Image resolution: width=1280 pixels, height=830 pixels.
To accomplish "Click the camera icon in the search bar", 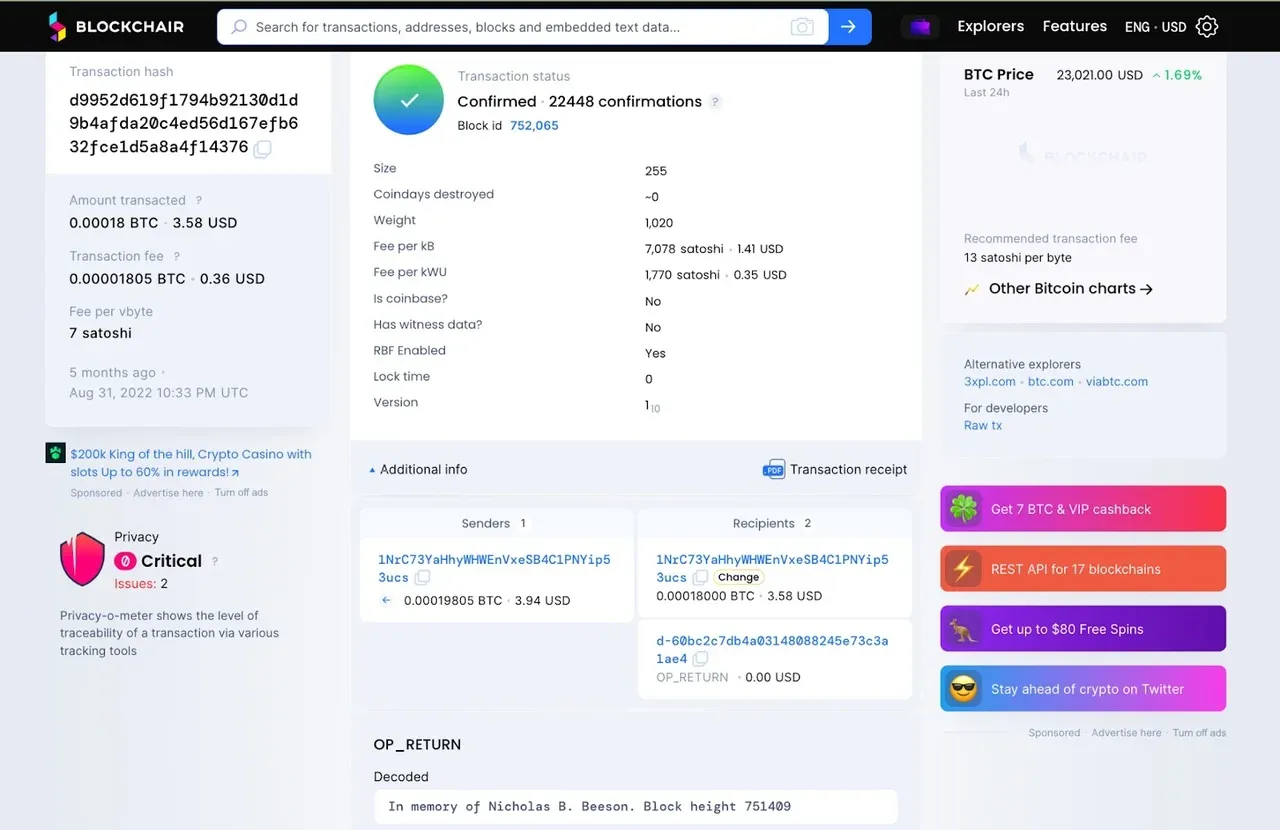I will click(x=802, y=27).
